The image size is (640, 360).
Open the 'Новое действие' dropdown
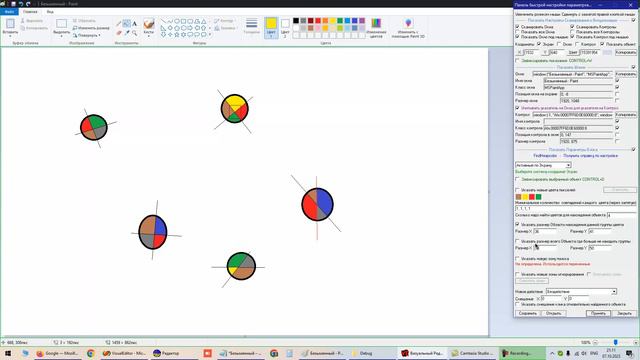[x=581, y=291]
